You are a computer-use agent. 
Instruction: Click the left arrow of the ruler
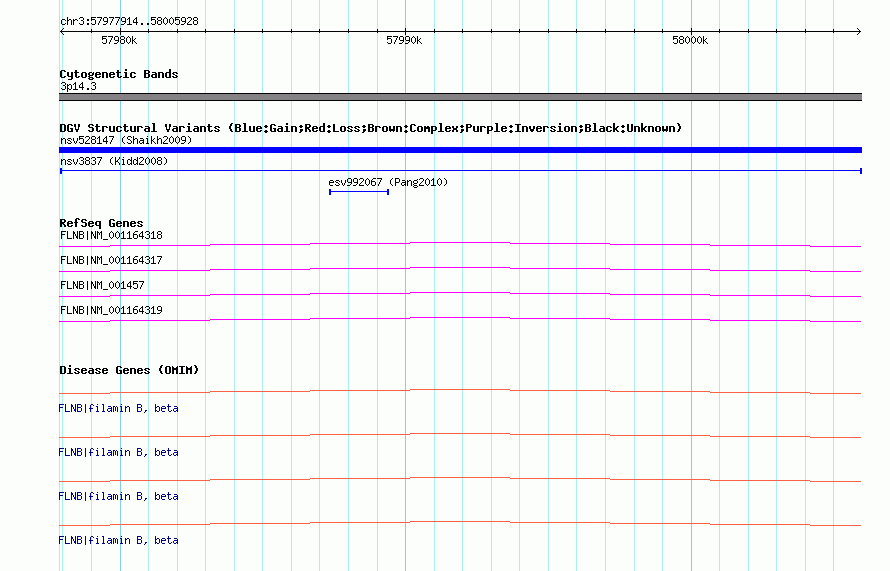click(x=62, y=32)
